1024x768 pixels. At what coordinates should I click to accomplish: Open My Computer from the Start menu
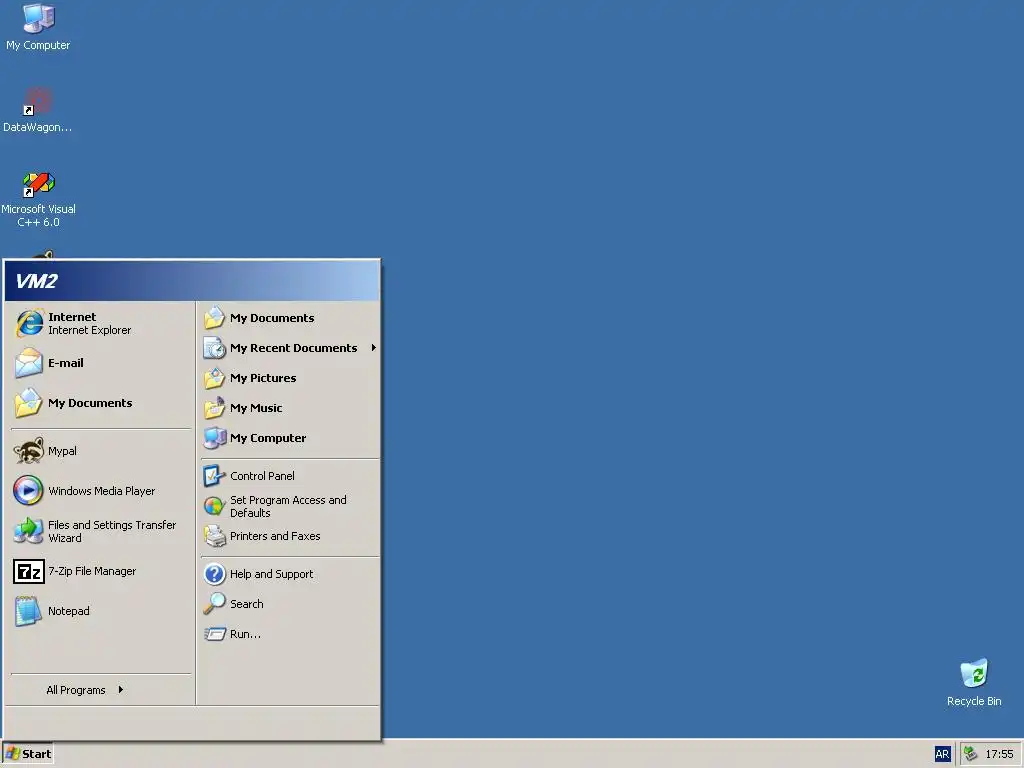pos(289,438)
